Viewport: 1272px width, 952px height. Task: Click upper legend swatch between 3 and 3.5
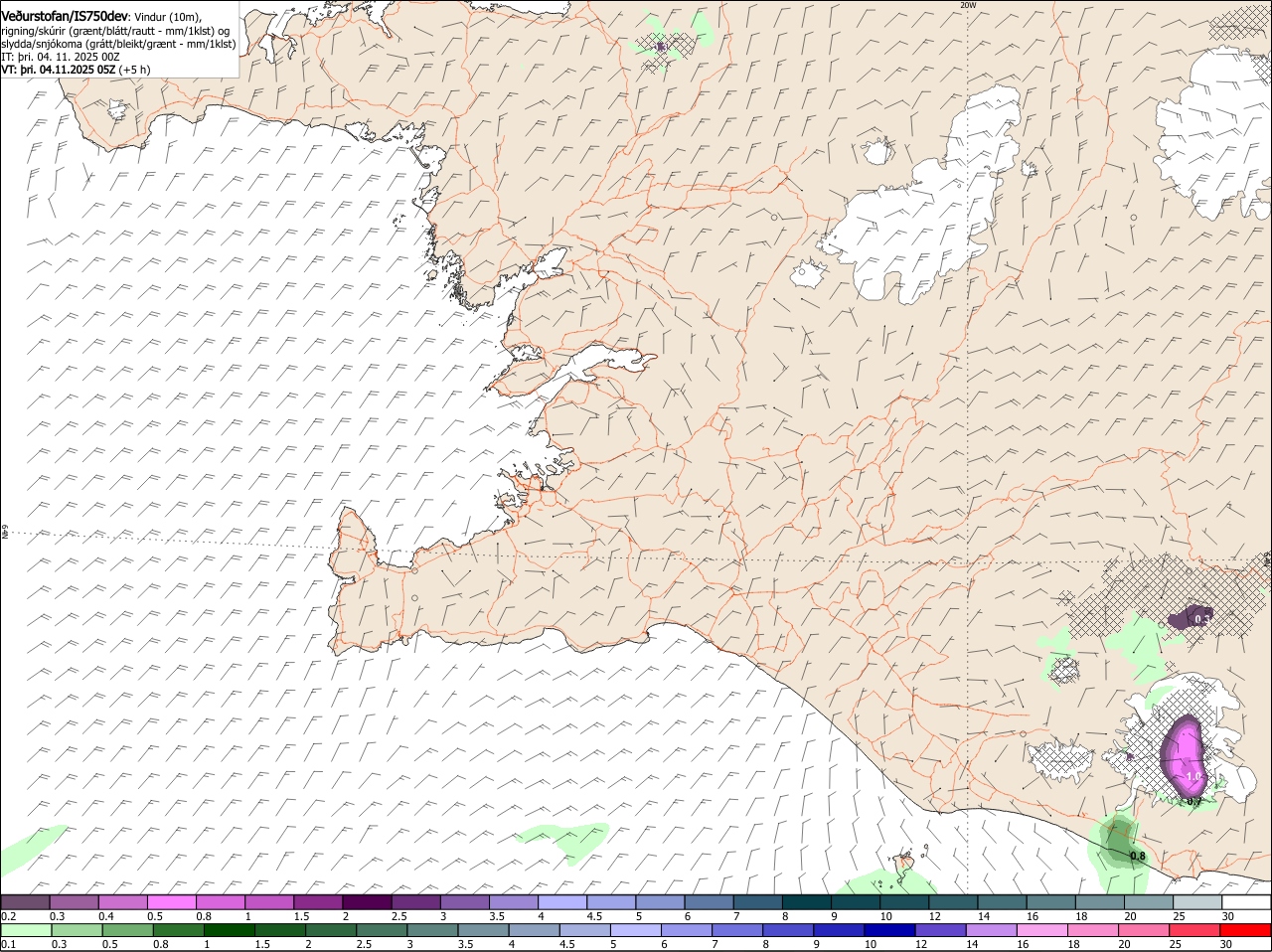coord(465,902)
